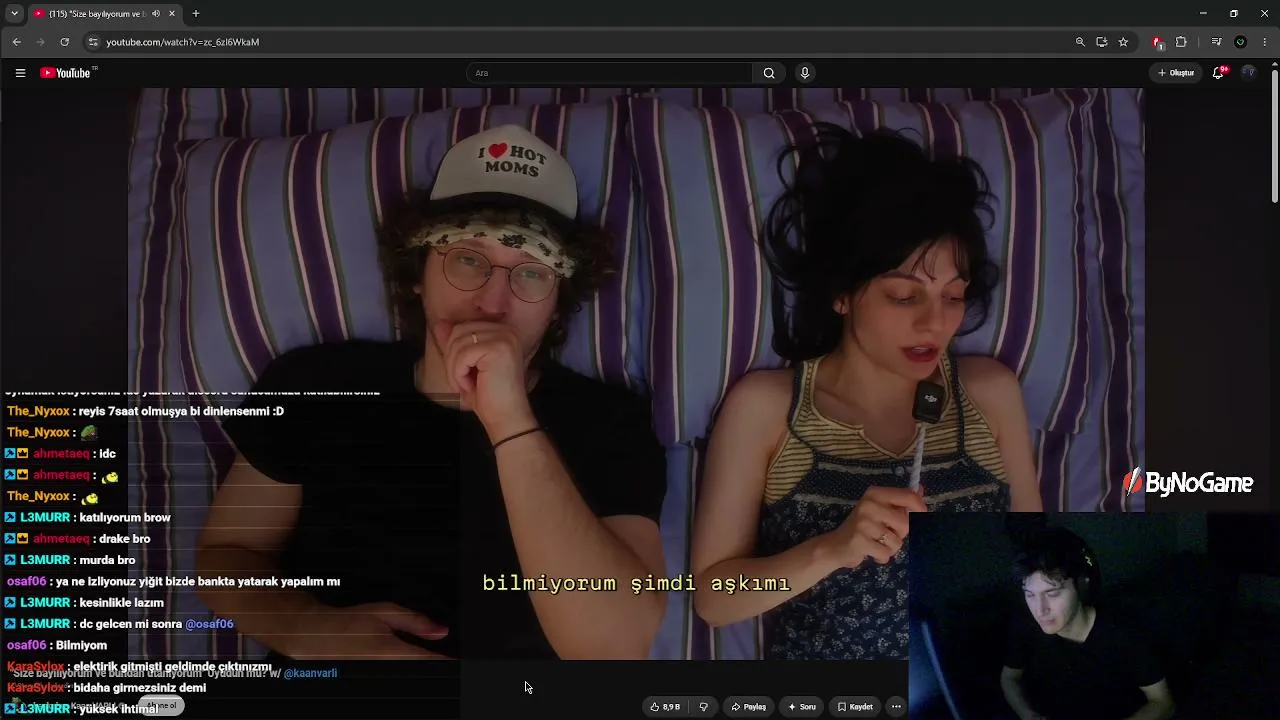Viewport: 1280px width, 720px height.
Task: Click chat message "katılıyorum brow"
Action: click(125, 517)
